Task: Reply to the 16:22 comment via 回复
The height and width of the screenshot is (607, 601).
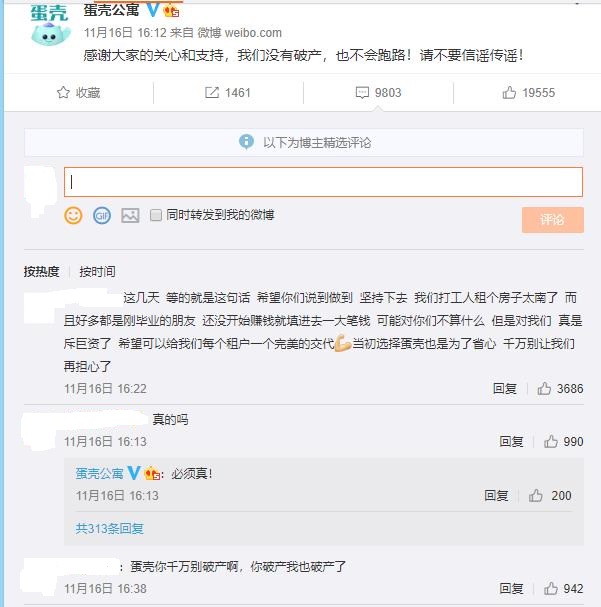Action: (x=505, y=388)
